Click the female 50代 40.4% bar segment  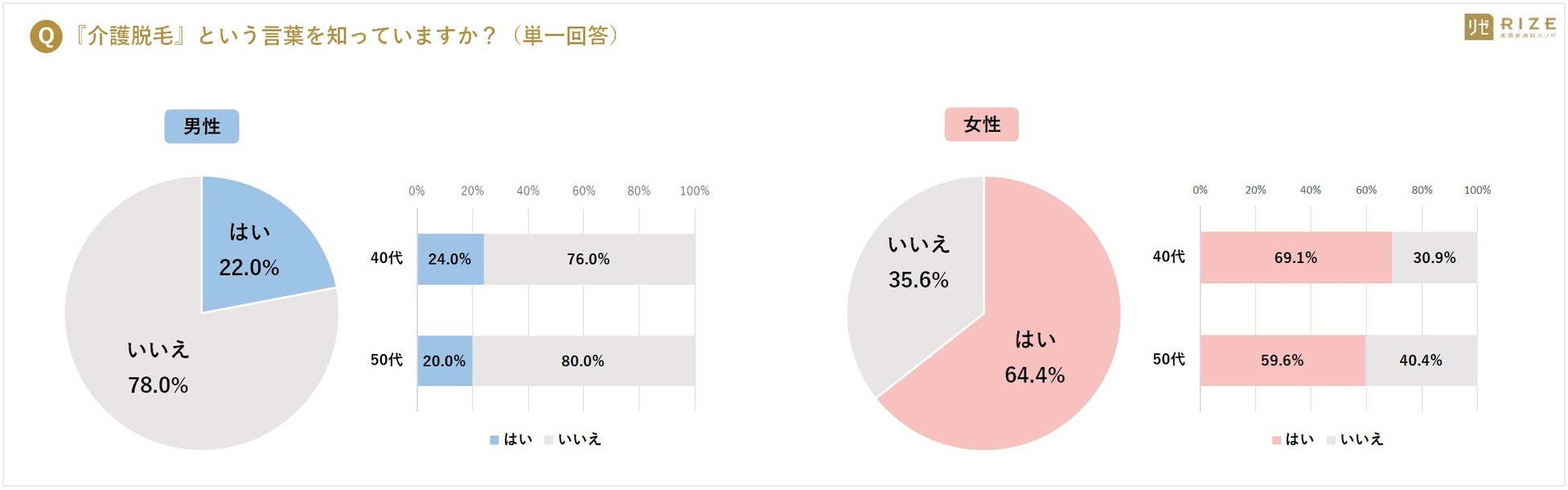[x=1421, y=360]
